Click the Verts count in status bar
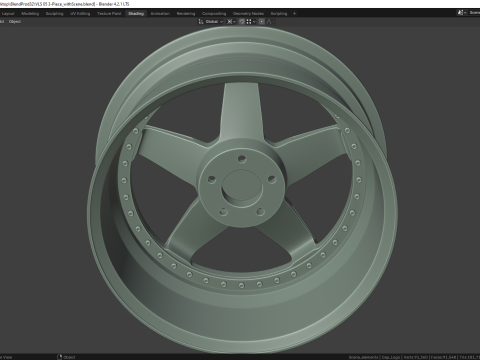This screenshot has height=360, width=480. tap(415, 357)
